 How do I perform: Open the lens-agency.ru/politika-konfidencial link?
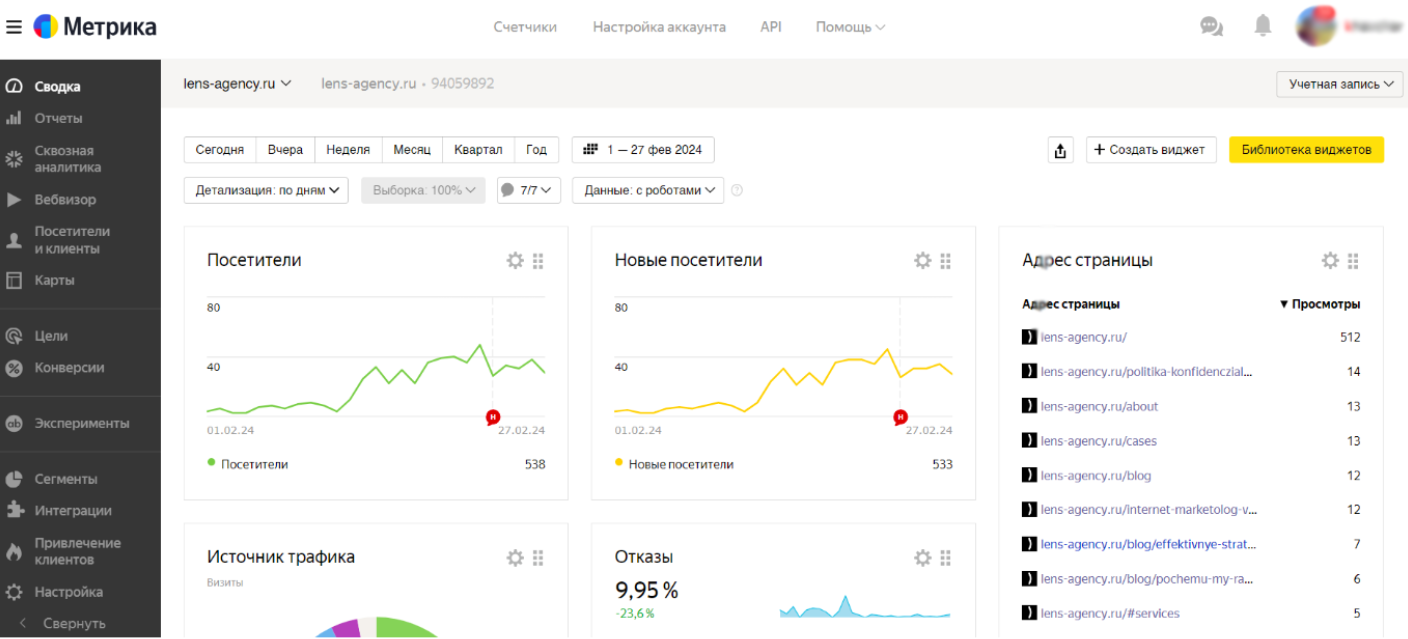(x=1146, y=372)
